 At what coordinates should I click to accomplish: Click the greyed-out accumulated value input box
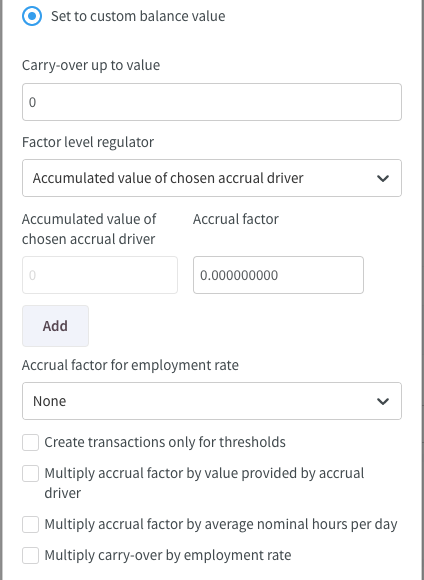100,275
